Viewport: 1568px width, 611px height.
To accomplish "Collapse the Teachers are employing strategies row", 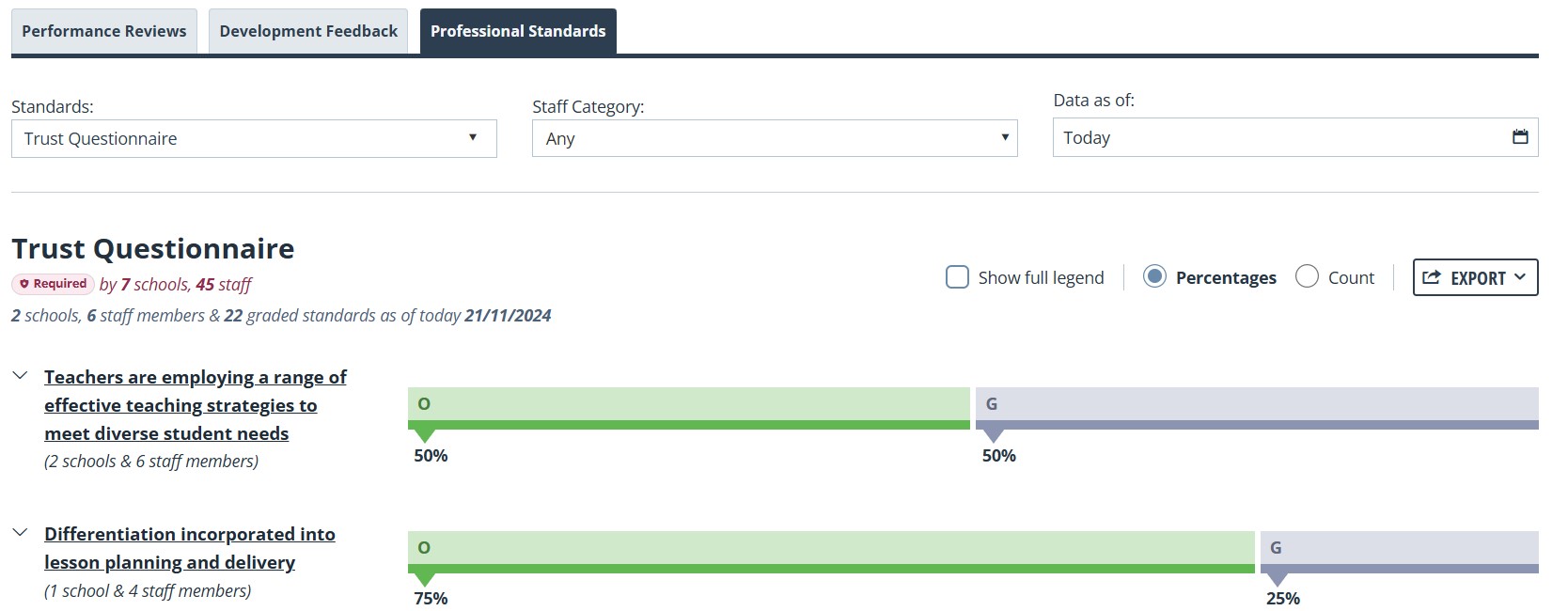I will coord(20,376).
